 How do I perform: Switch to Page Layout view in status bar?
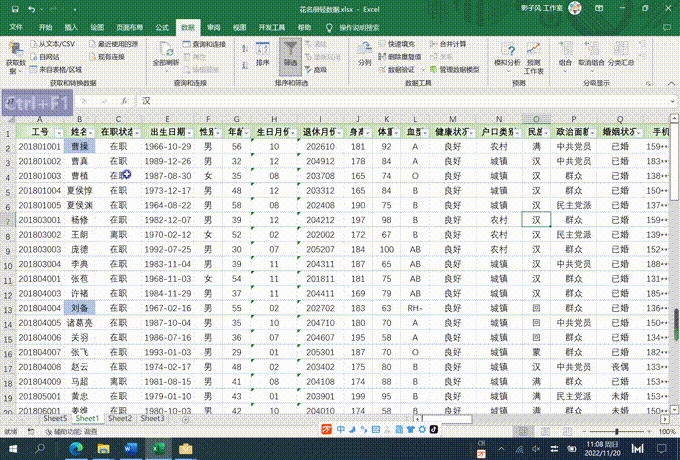click(x=545, y=431)
